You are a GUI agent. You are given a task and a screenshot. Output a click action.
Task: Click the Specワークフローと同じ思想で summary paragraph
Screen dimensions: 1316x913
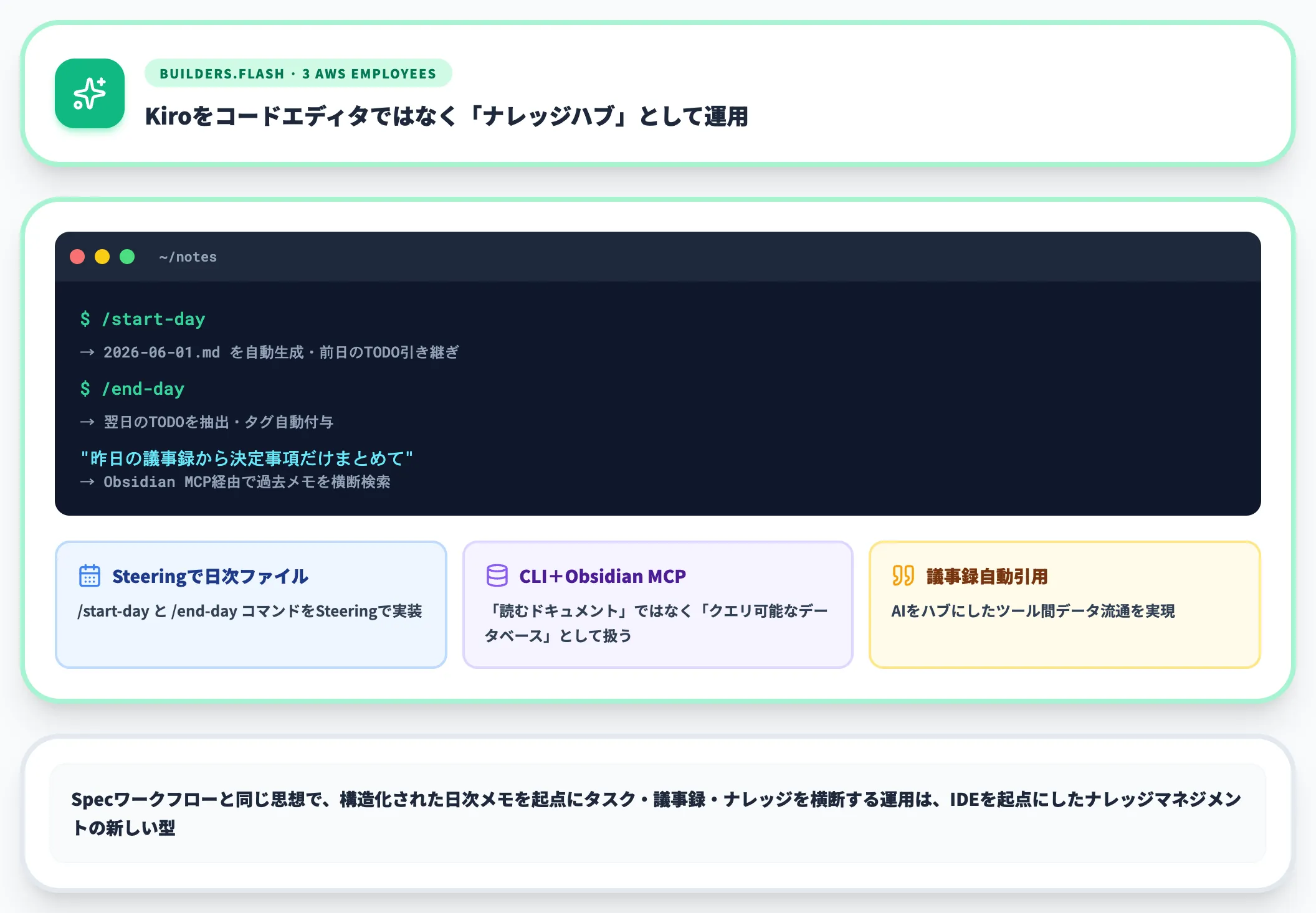pyautogui.click(x=657, y=813)
